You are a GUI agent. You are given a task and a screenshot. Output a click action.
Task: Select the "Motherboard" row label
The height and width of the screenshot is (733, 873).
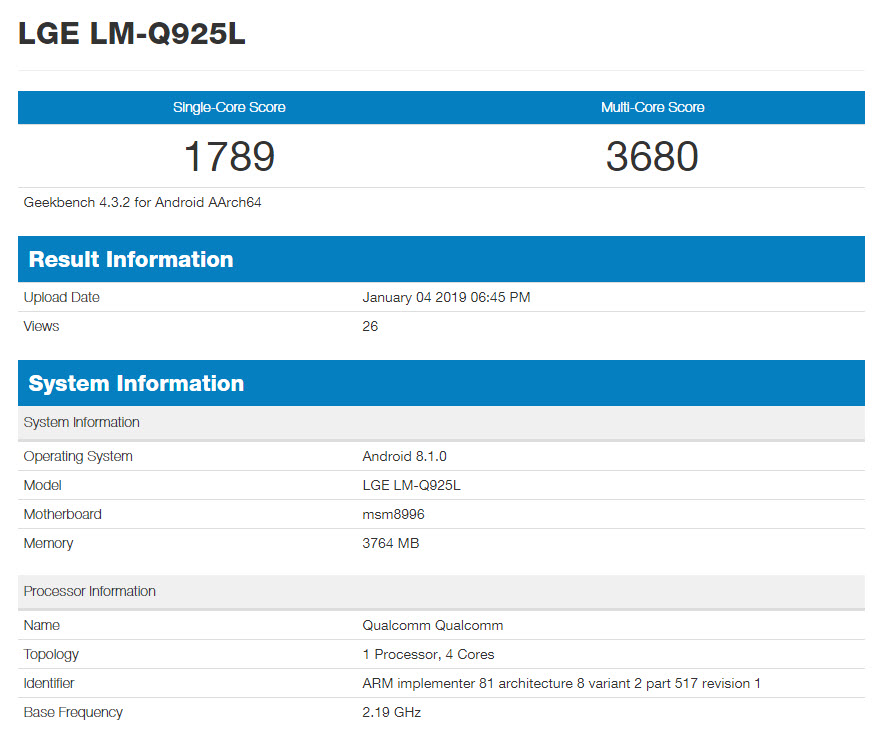click(x=62, y=514)
